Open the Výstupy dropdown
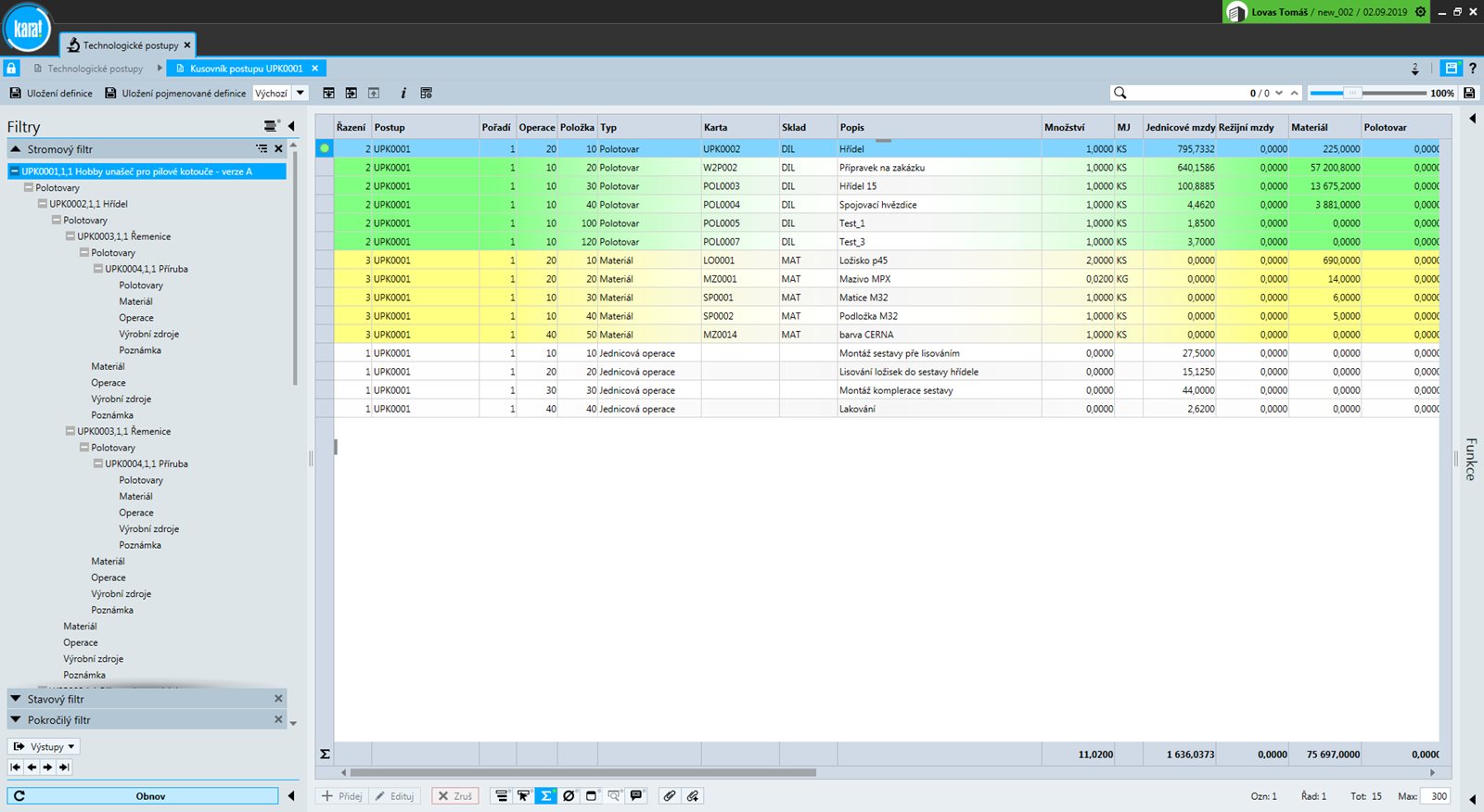This screenshot has height=812, width=1484. click(44, 746)
